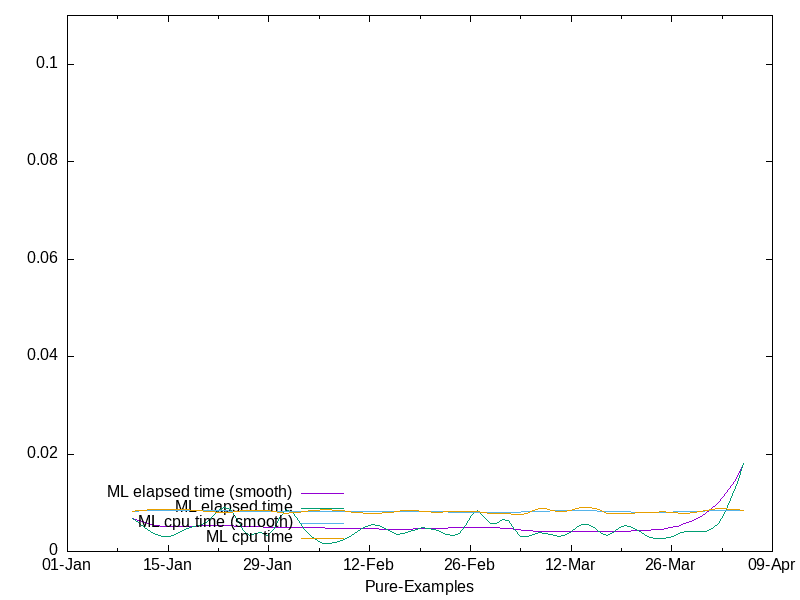Image resolution: width=800 pixels, height=600 pixels.
Task: Click the 'ML elapsed time (smooth)' legend label
Action: coord(199,492)
